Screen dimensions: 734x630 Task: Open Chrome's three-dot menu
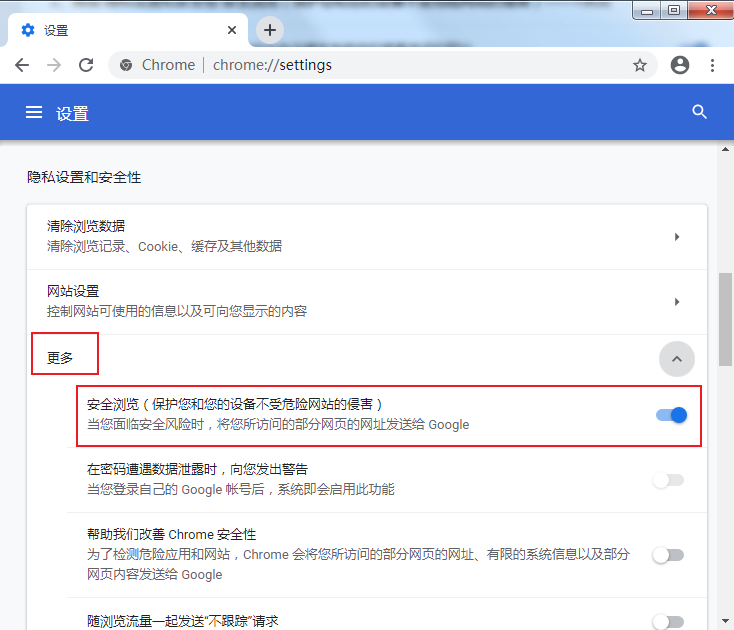tap(712, 65)
